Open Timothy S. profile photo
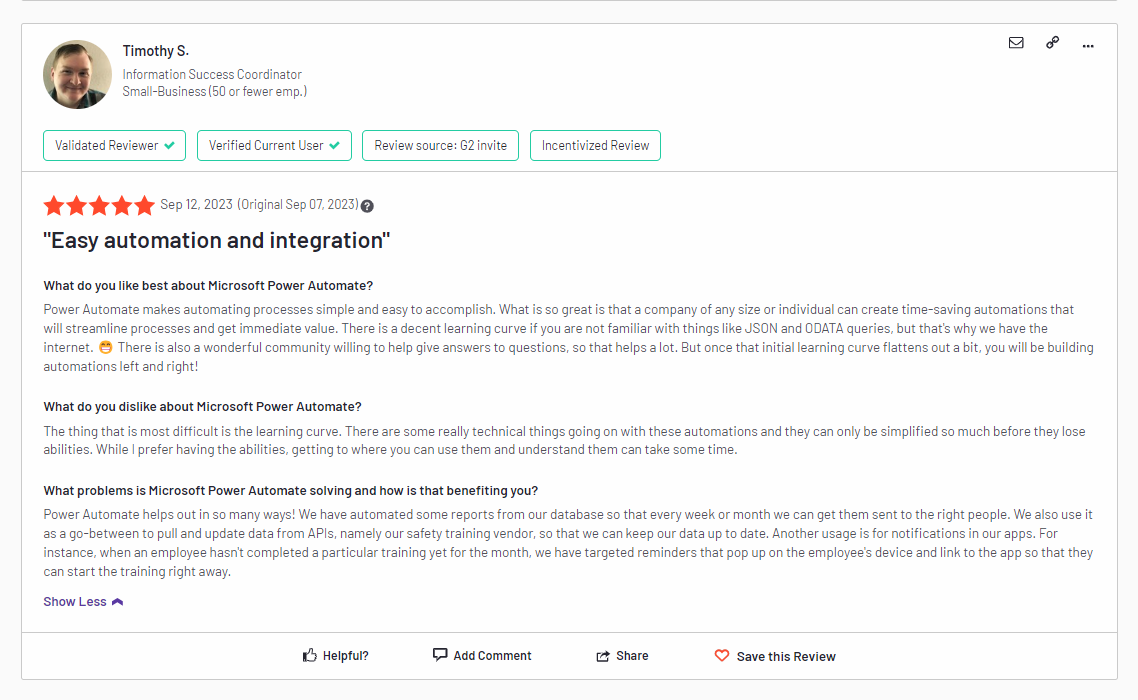This screenshot has height=700, width=1138. pyautogui.click(x=78, y=74)
